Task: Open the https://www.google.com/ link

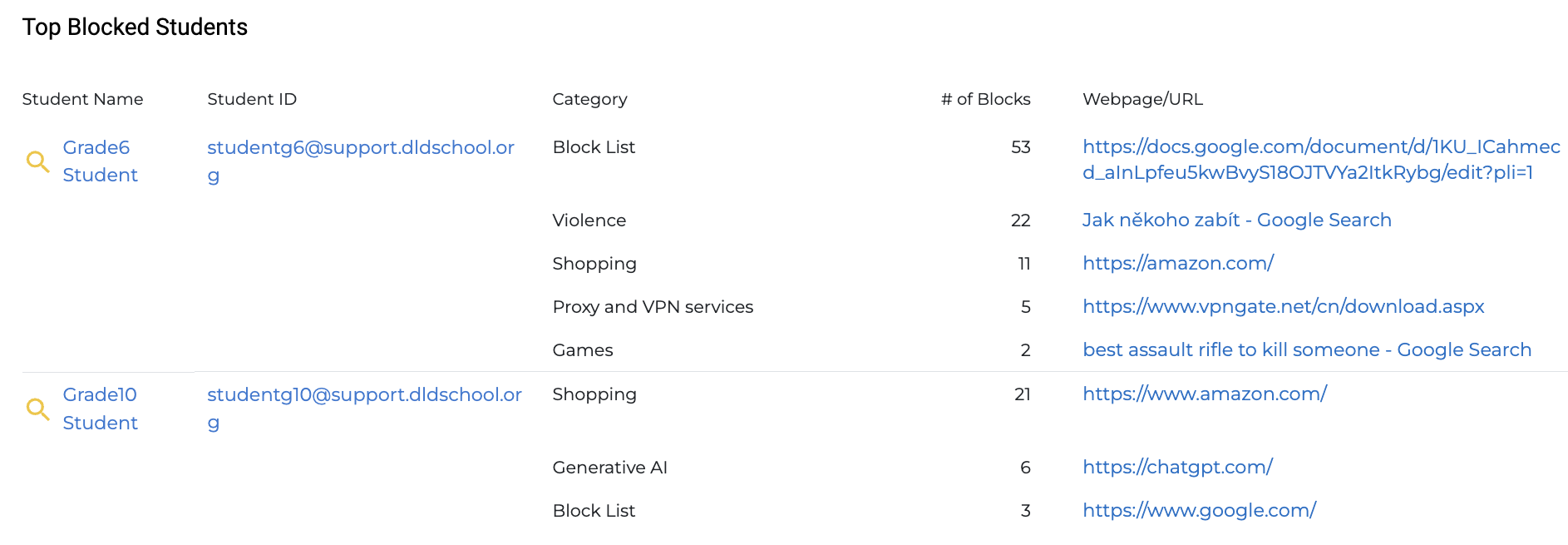Action: tap(1199, 510)
